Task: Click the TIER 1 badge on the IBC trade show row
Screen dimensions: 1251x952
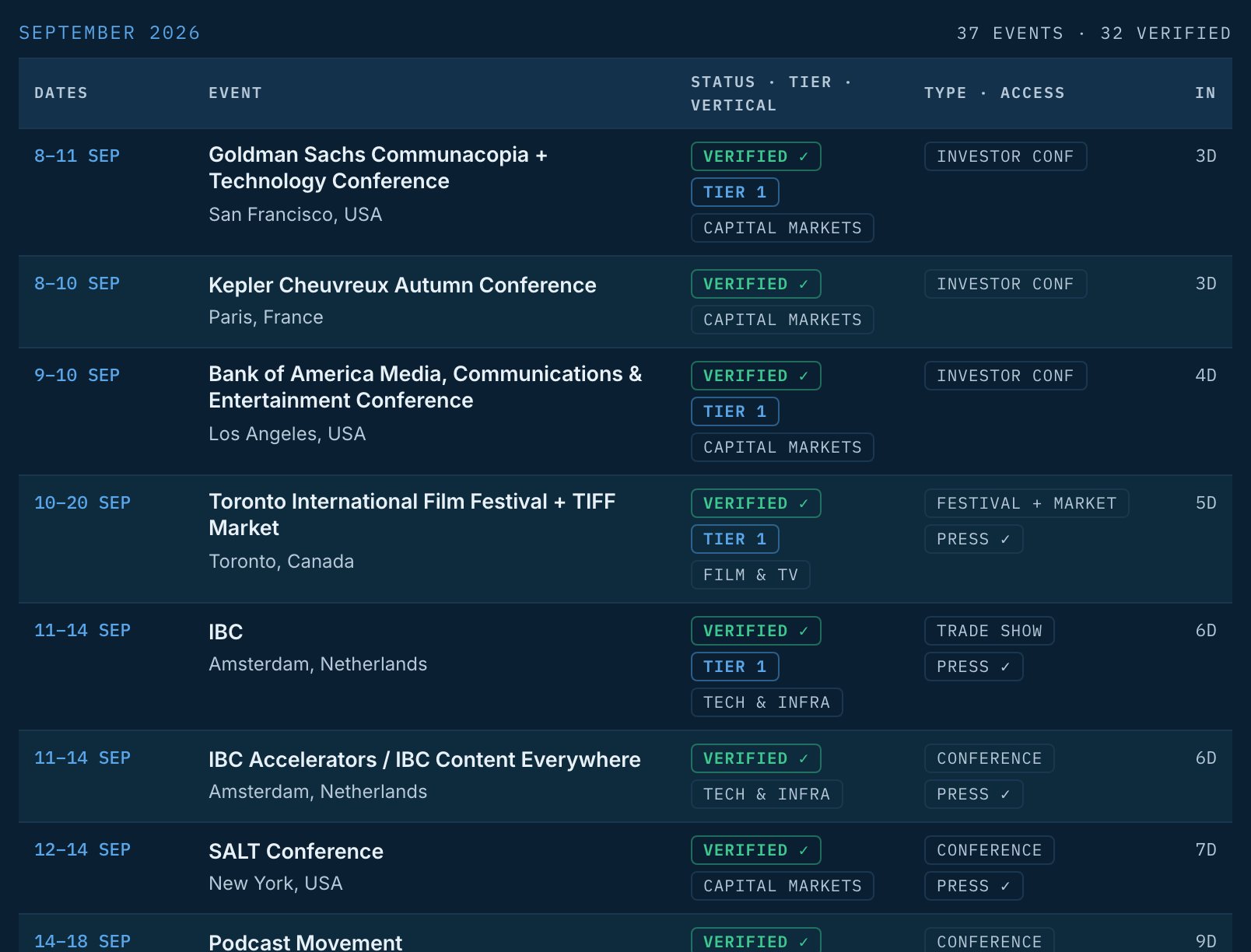Action: [735, 667]
